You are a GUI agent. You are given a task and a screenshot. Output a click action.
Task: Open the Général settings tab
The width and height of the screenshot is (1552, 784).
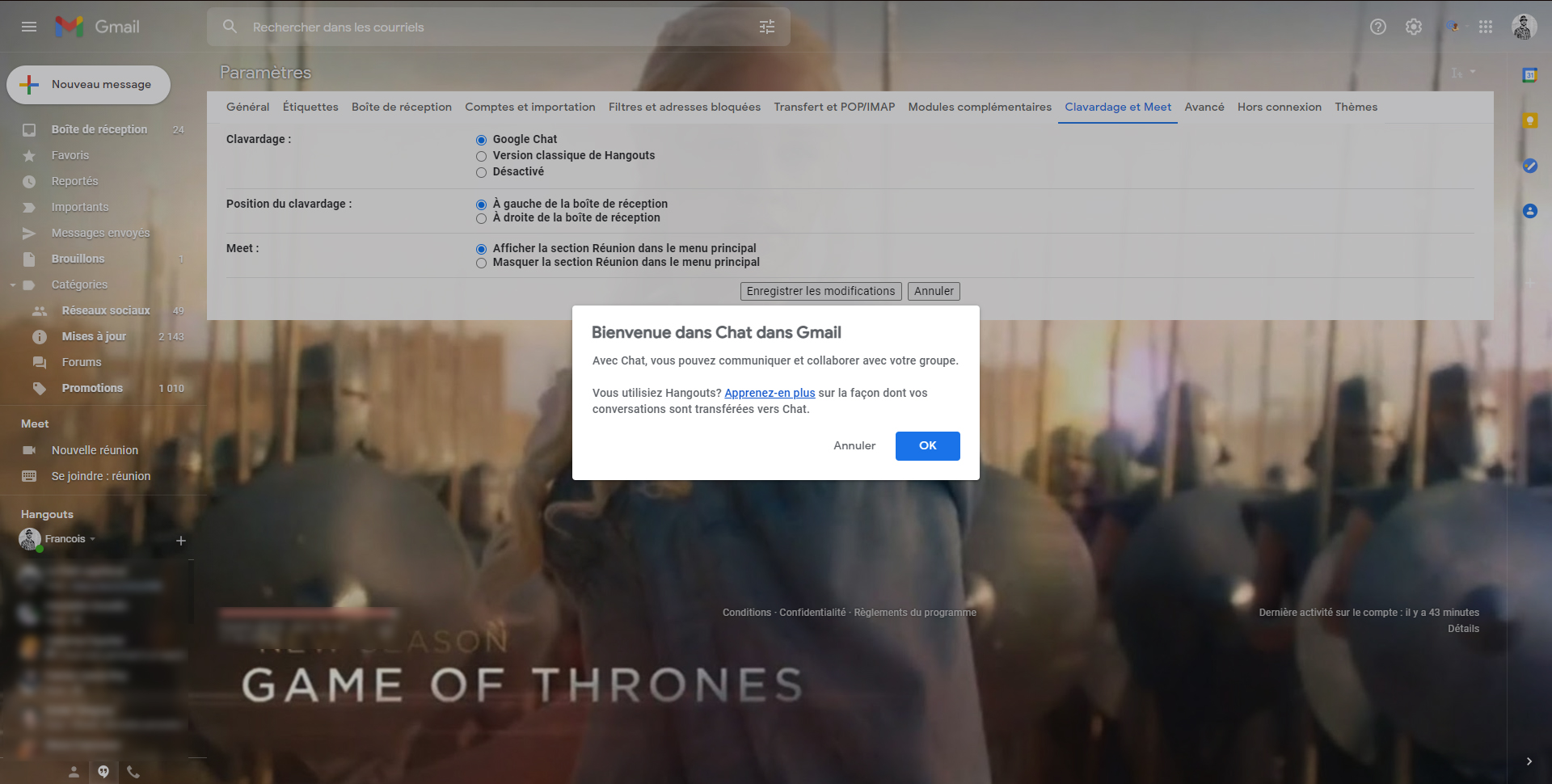(247, 107)
